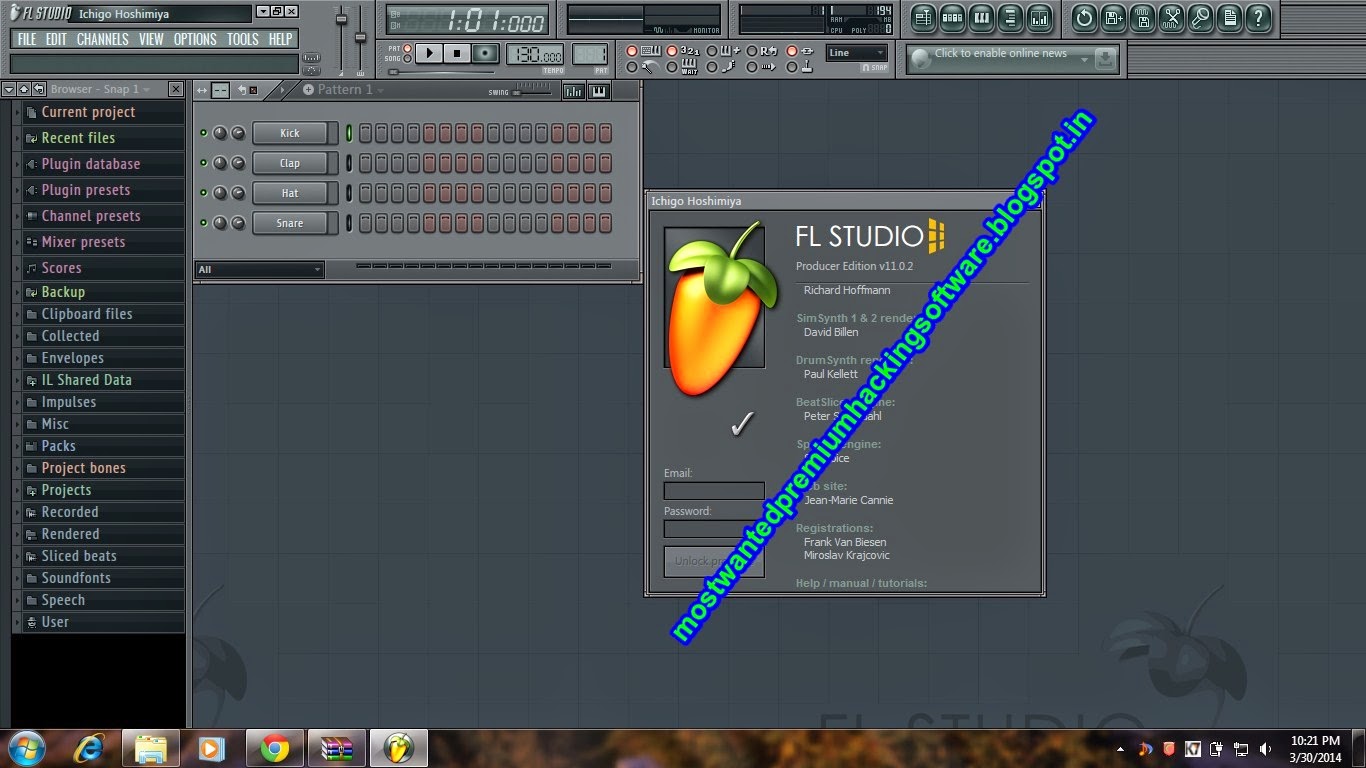Open the Browser - Snap 1 dropdown
Viewport: 1366px width, 768px height.
click(100, 89)
